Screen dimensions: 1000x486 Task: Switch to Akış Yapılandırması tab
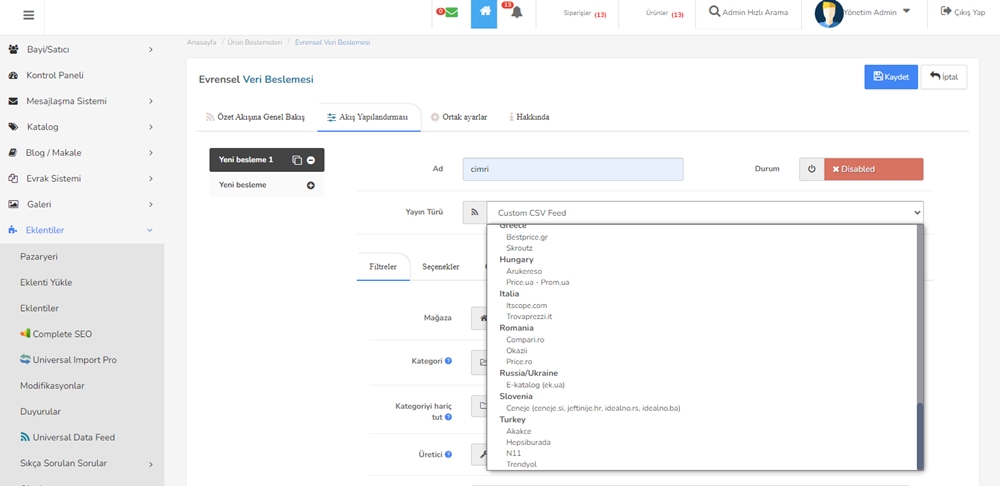[369, 117]
